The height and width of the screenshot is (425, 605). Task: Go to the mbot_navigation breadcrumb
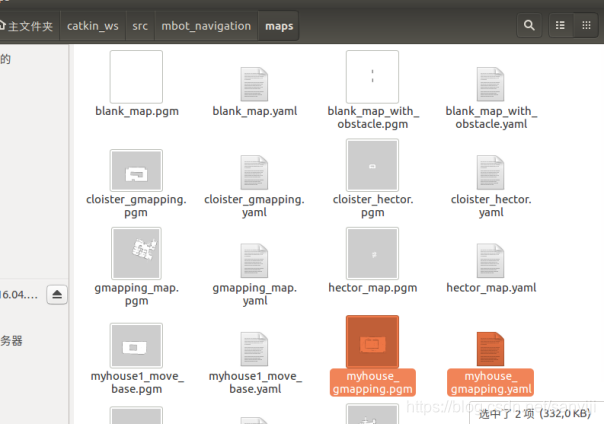(206, 26)
